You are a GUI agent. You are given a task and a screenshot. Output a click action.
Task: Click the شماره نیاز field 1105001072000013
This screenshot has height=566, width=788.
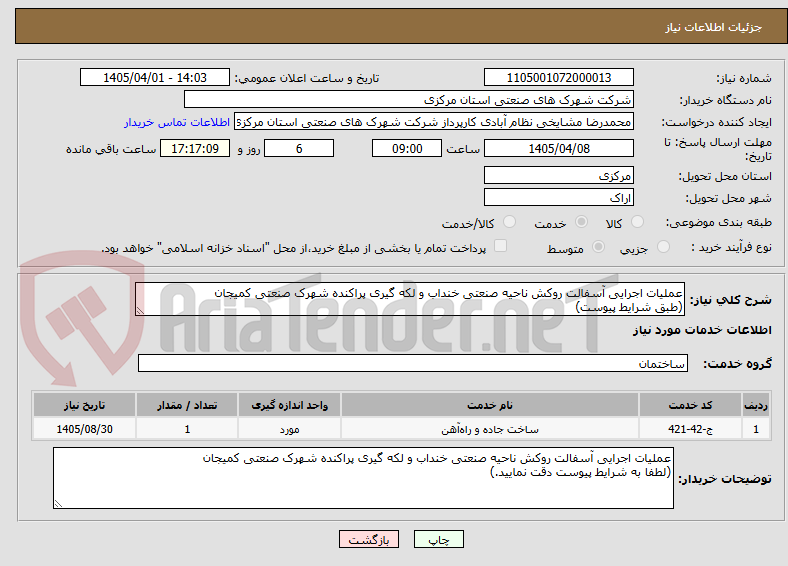tap(558, 77)
